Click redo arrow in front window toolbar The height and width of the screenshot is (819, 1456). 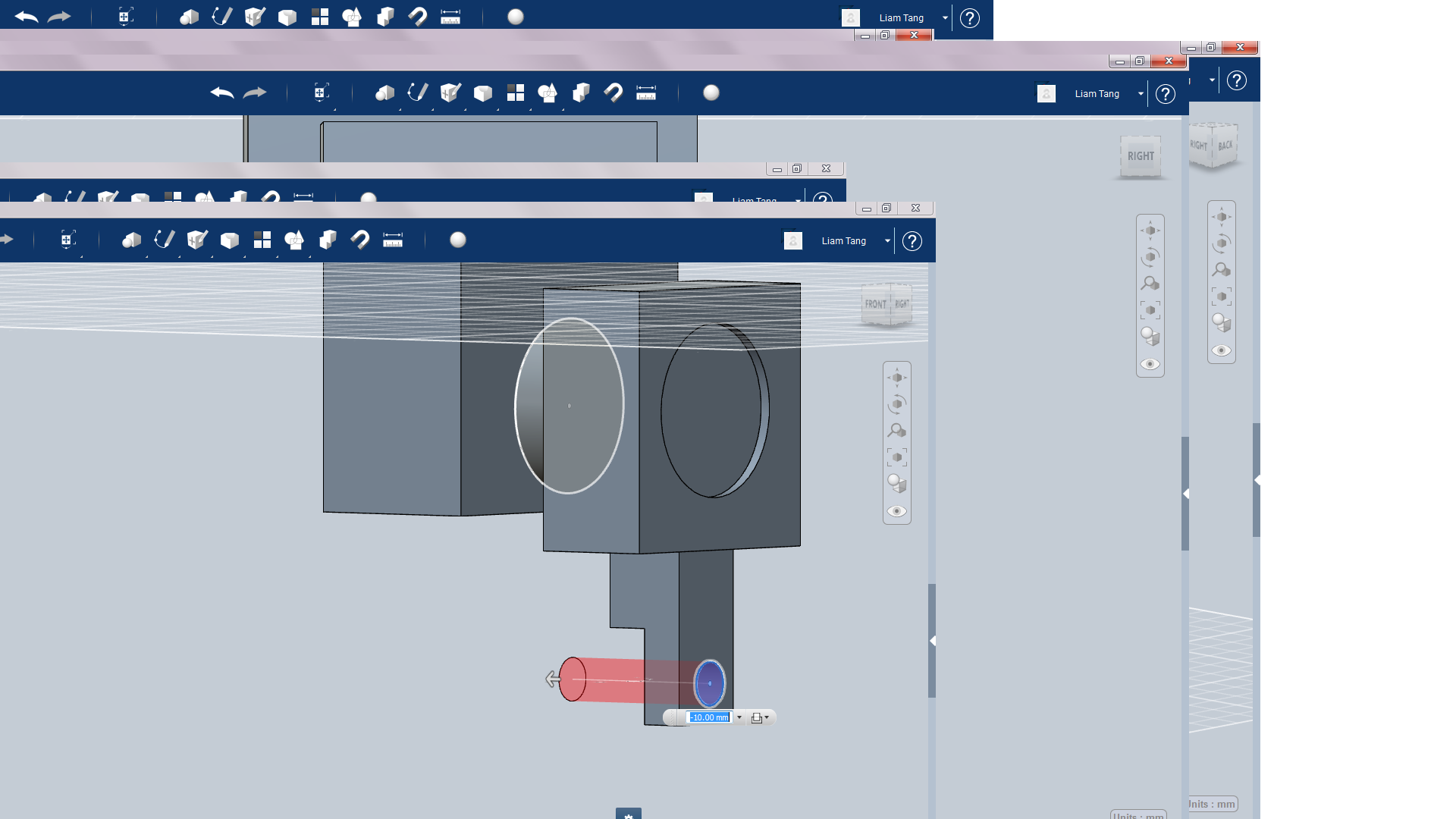click(x=7, y=240)
